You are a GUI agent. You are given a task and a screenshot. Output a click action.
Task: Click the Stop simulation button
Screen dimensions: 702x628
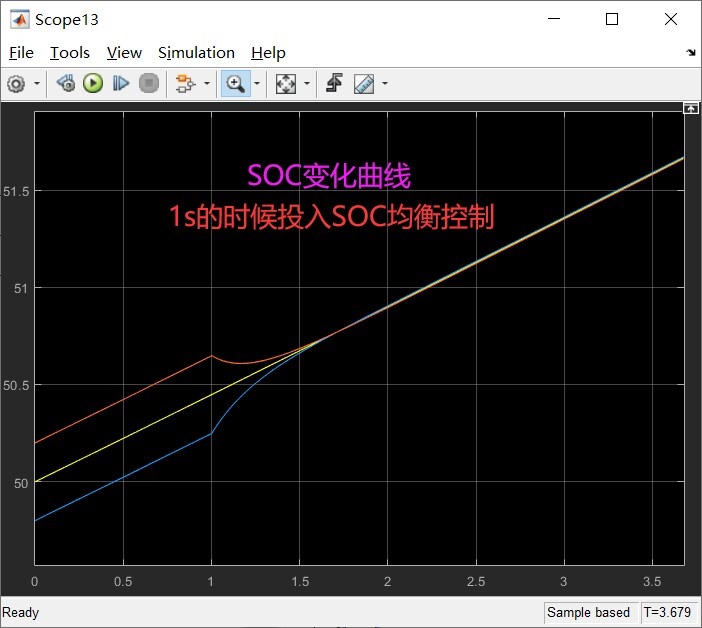149,83
